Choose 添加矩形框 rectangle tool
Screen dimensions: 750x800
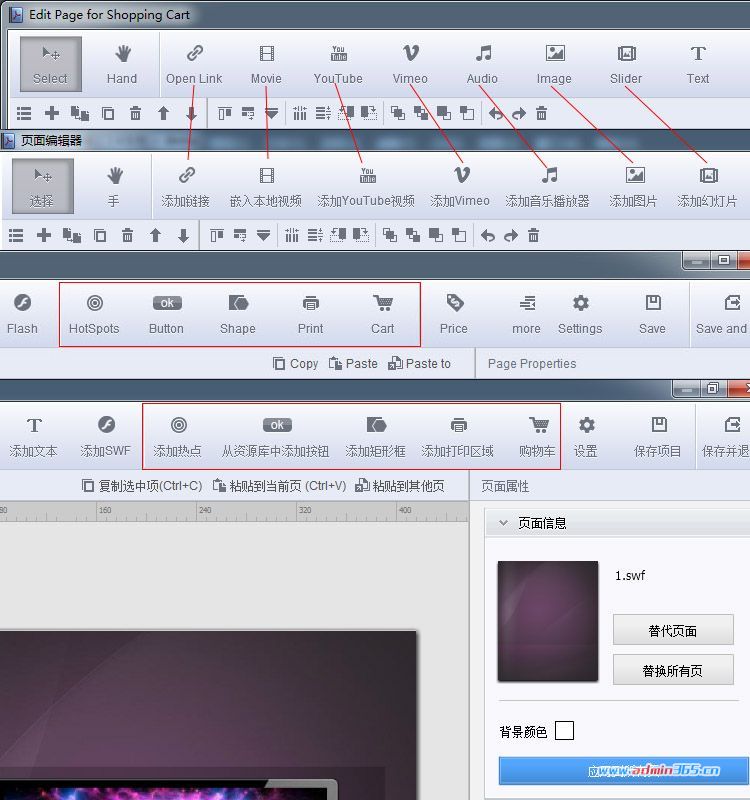376,437
